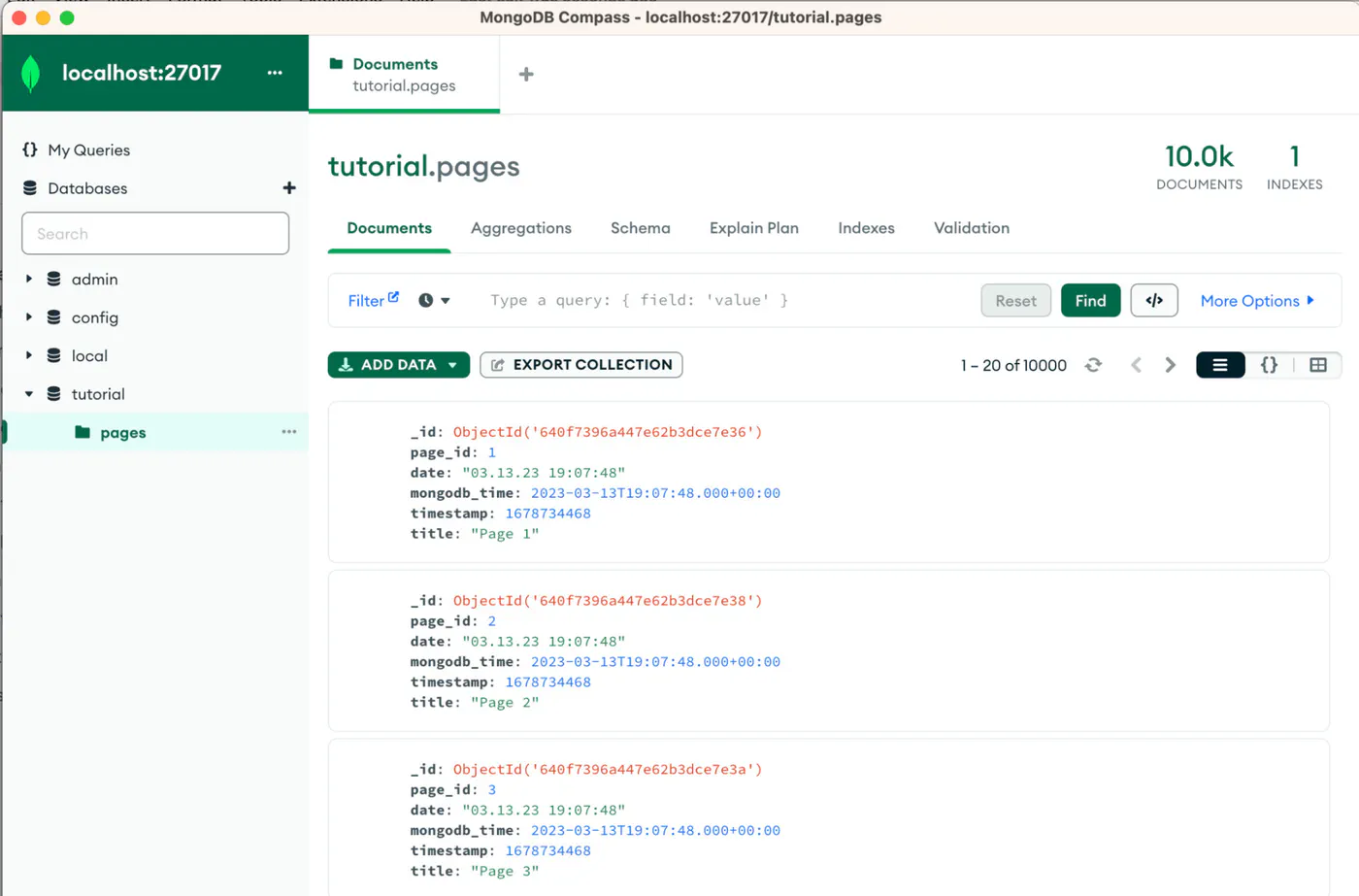Click the local database icon

[54, 355]
